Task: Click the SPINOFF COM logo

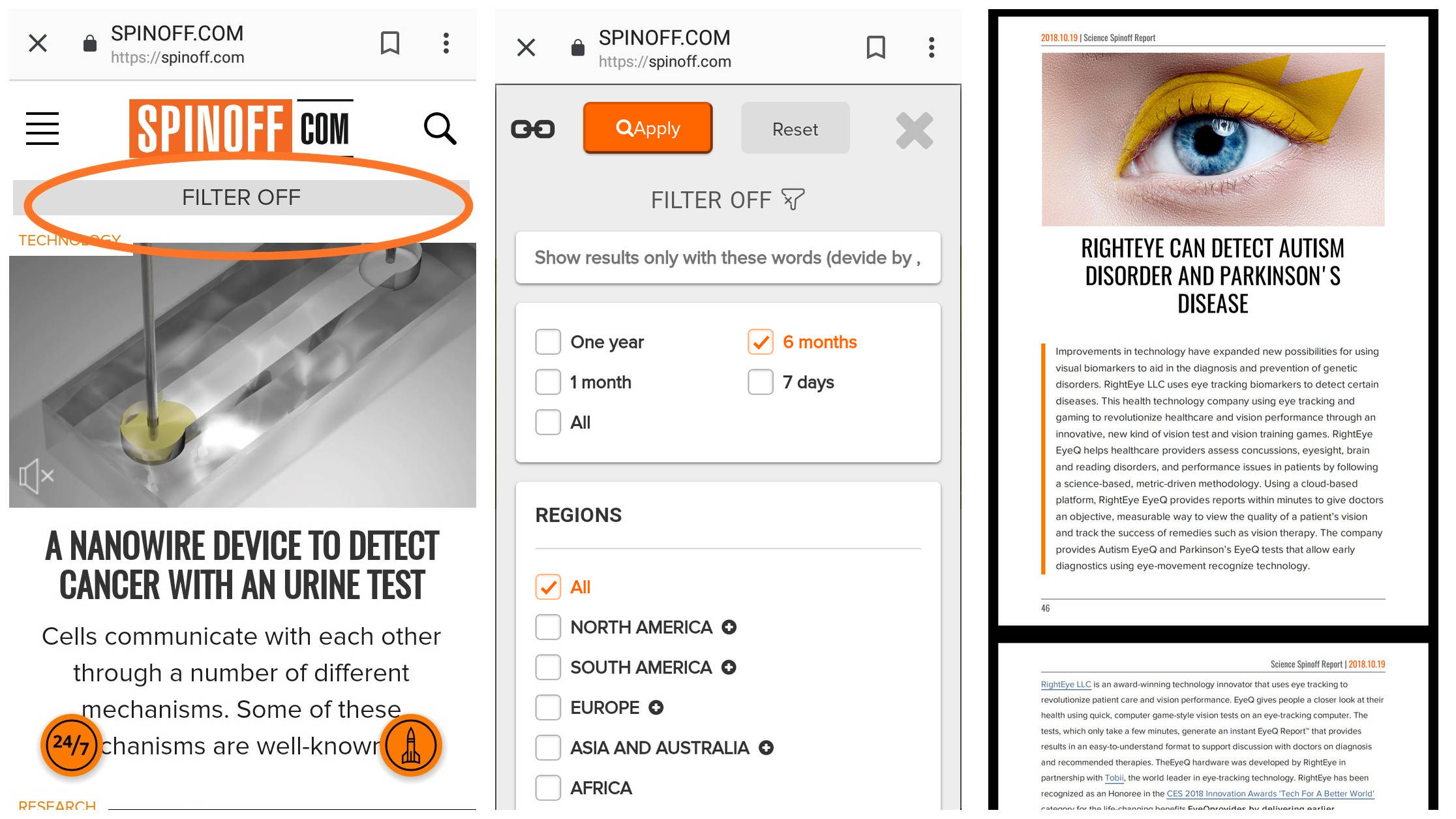Action: coord(241,129)
